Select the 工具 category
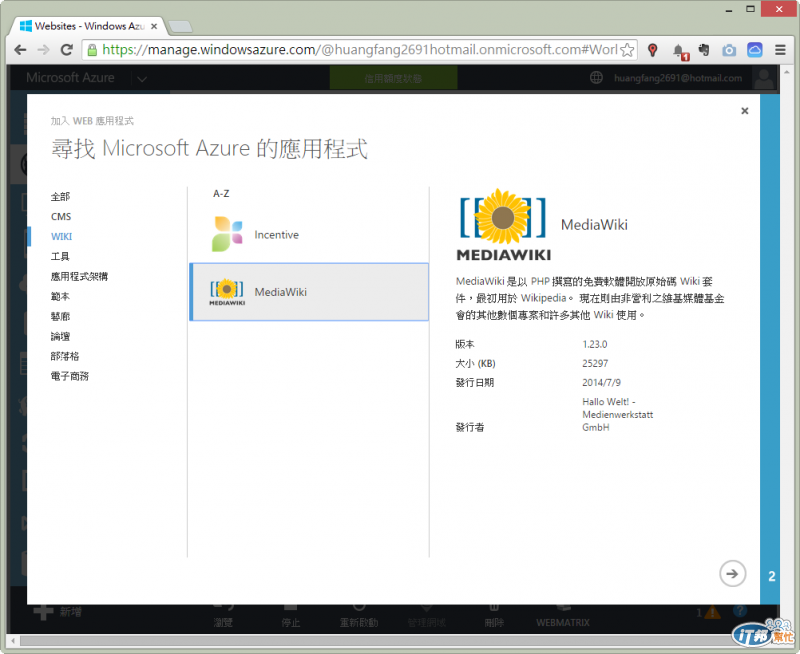The image size is (800, 654). (60, 256)
